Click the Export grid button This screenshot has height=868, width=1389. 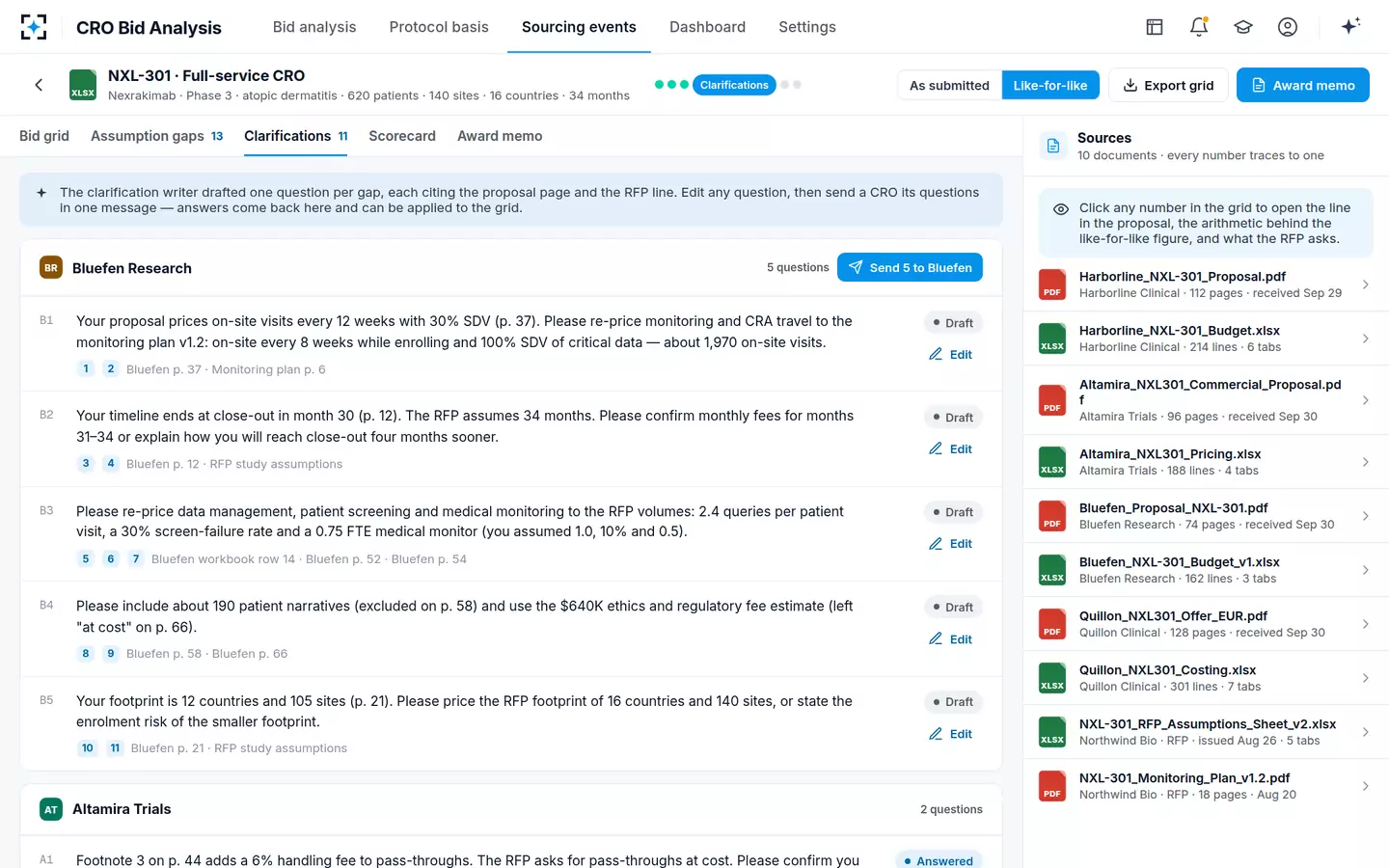point(1168,85)
